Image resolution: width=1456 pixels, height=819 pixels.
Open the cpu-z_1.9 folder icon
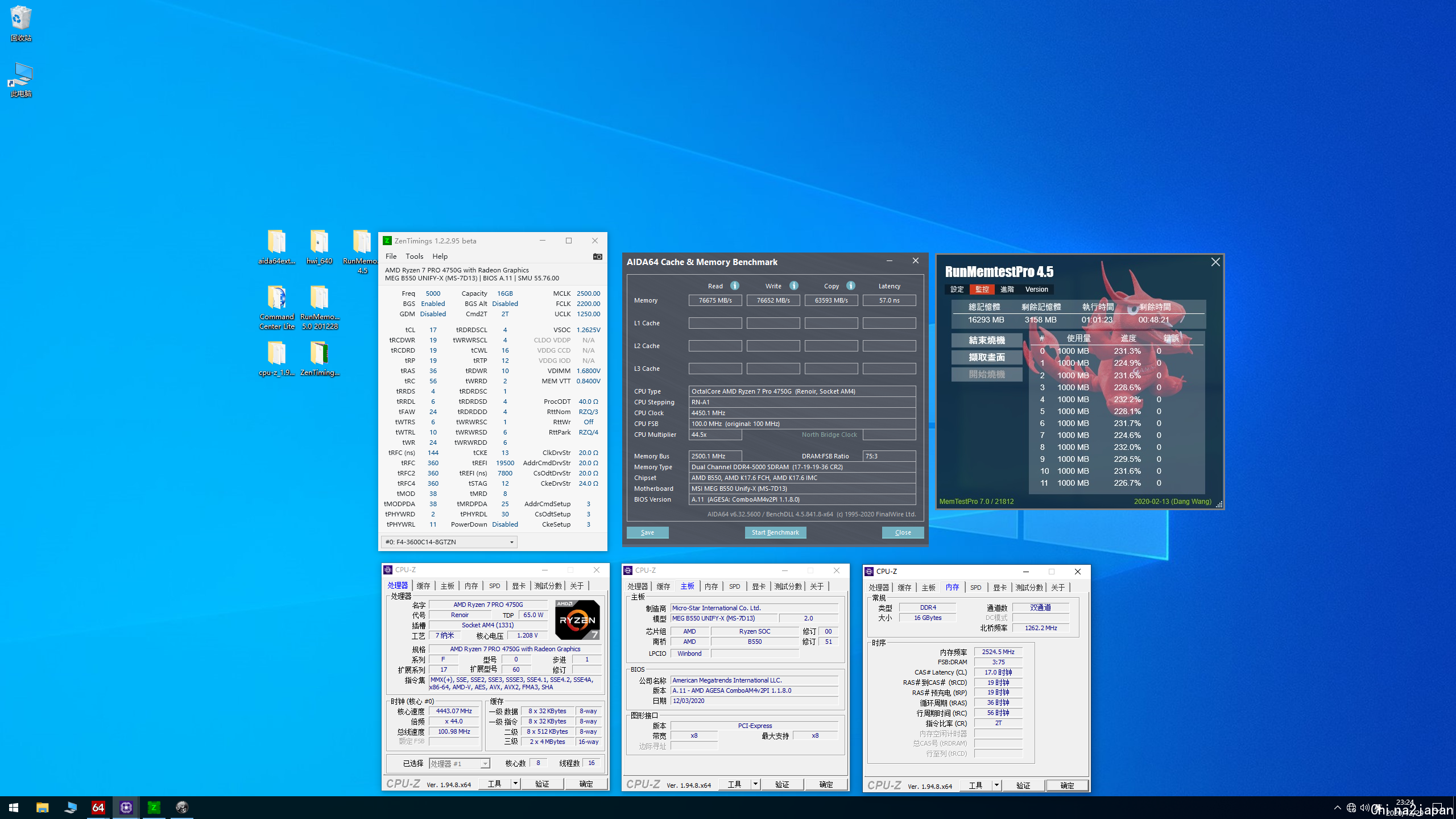[x=276, y=358]
